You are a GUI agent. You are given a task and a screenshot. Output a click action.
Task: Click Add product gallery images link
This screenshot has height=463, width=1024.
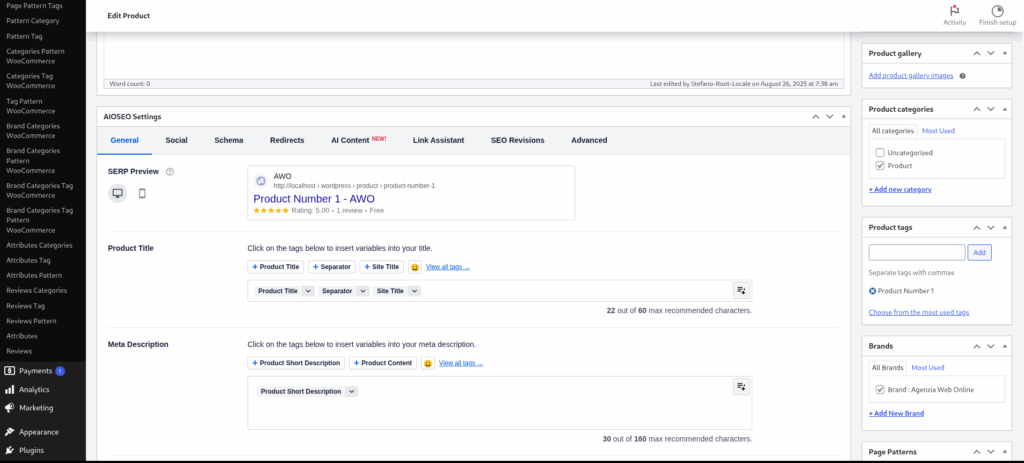[910, 76]
